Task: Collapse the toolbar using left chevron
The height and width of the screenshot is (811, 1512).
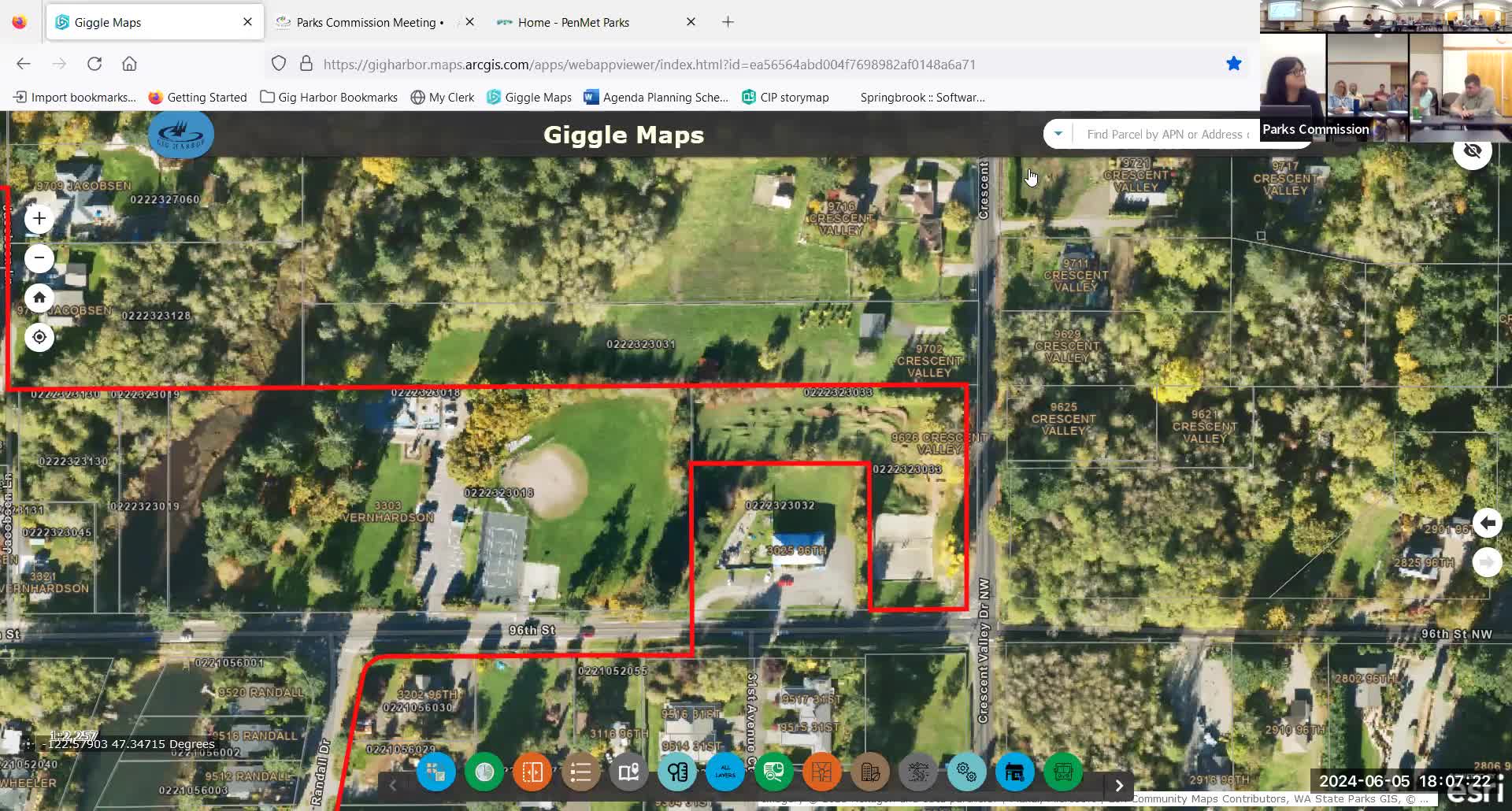Action: pos(392,785)
